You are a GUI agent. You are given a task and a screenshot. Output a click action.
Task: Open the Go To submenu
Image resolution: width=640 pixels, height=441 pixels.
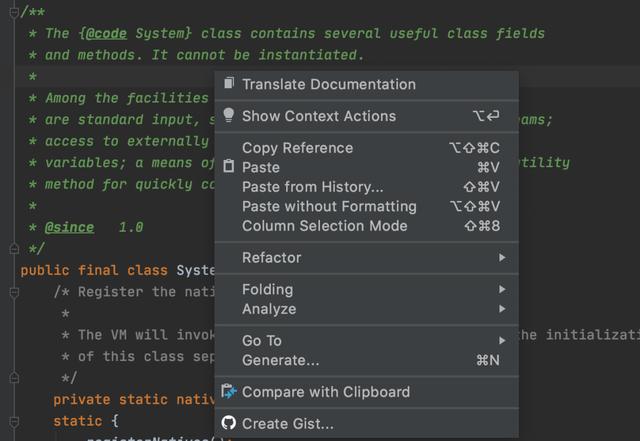click(x=262, y=341)
